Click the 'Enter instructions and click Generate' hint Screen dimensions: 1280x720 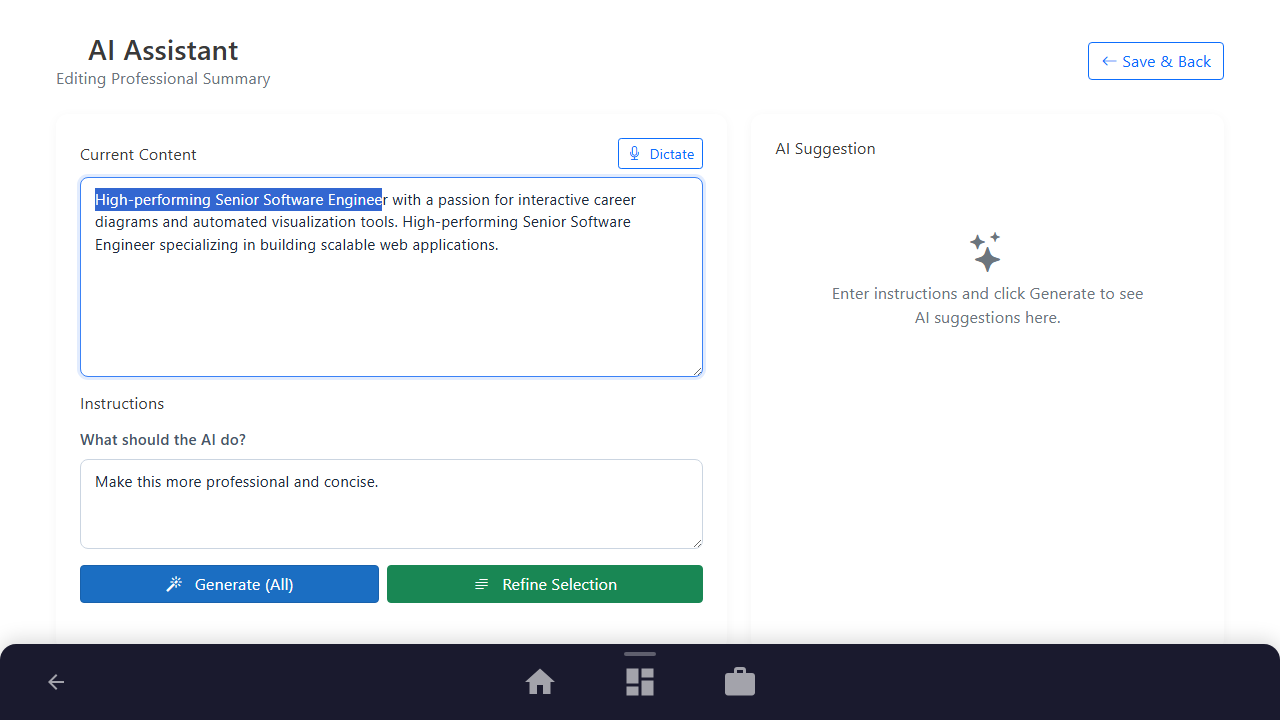987,306
